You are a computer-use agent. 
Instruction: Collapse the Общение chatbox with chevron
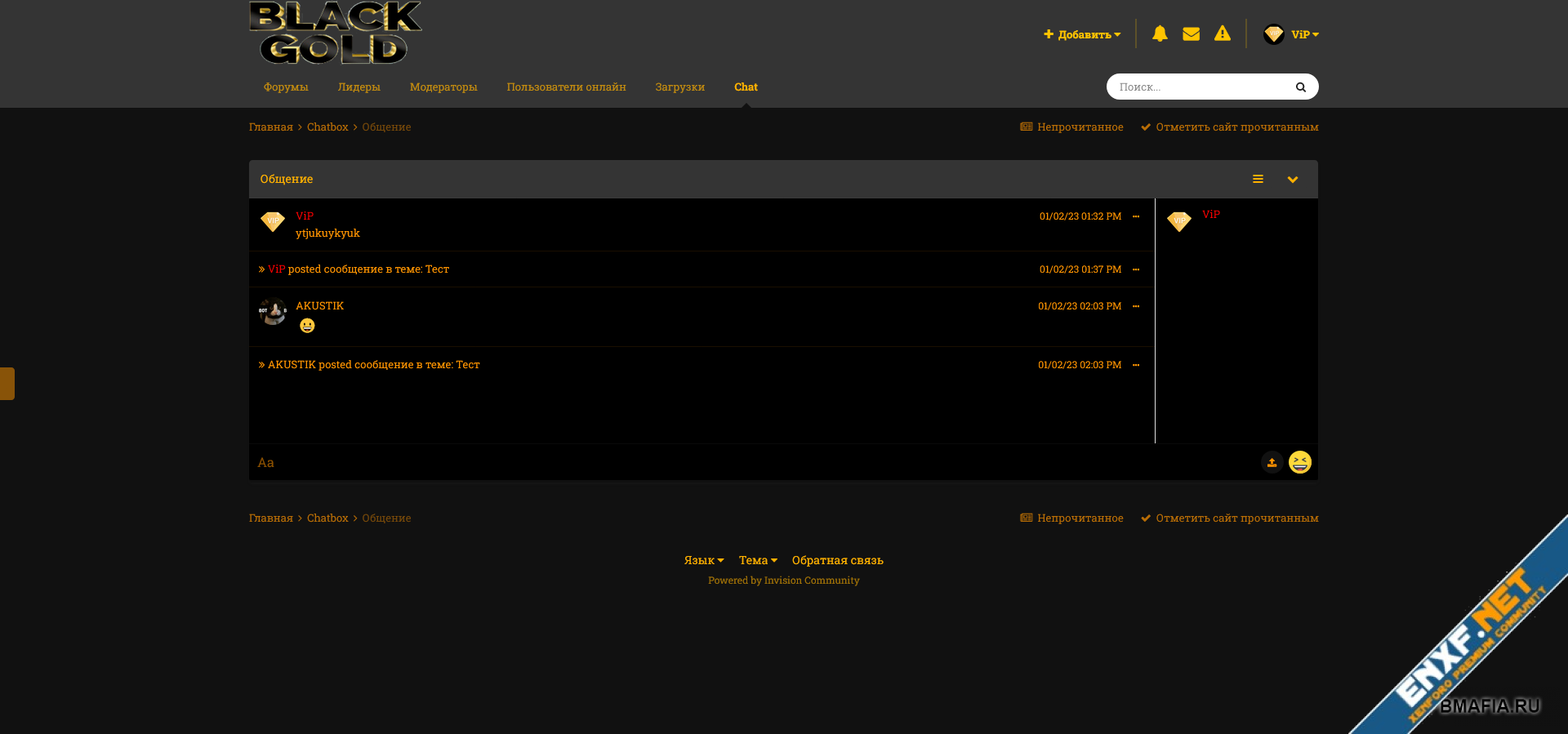tap(1292, 179)
